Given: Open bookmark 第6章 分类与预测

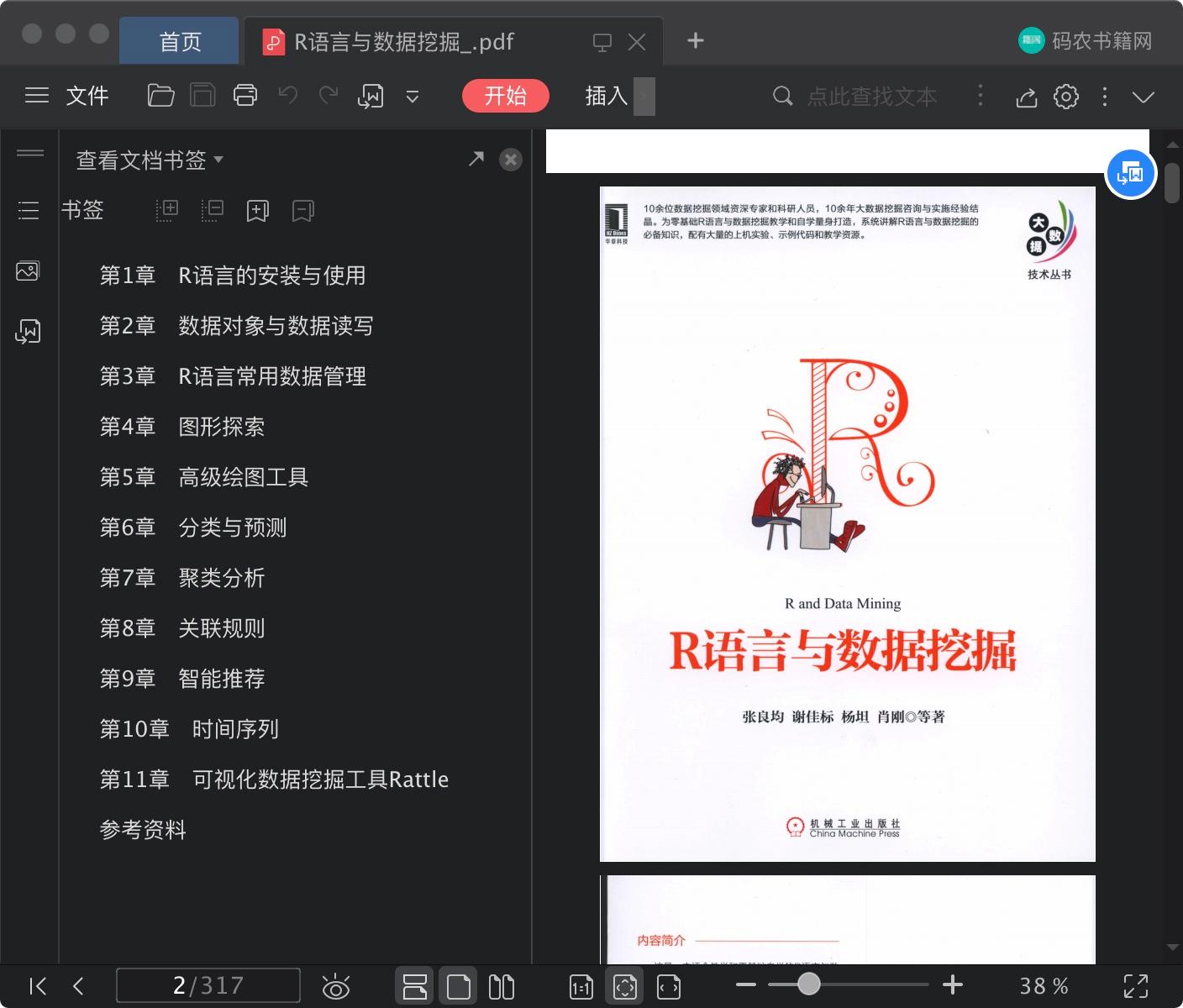Looking at the screenshot, I should [193, 528].
